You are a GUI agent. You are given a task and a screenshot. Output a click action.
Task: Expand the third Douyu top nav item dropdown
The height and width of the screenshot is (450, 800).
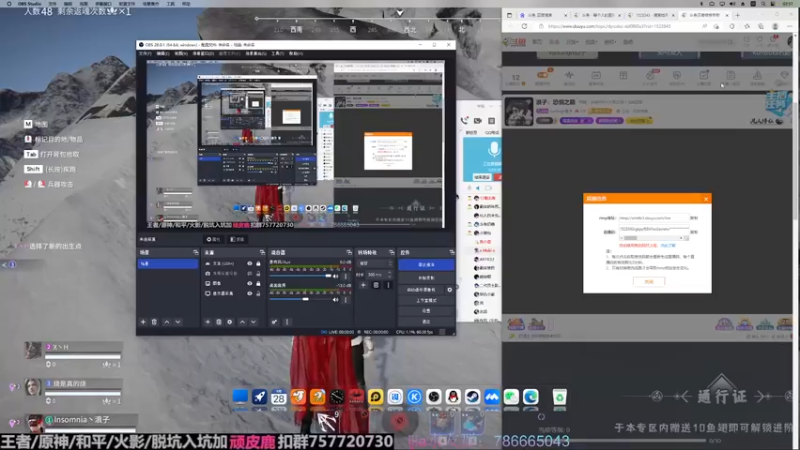point(572,42)
